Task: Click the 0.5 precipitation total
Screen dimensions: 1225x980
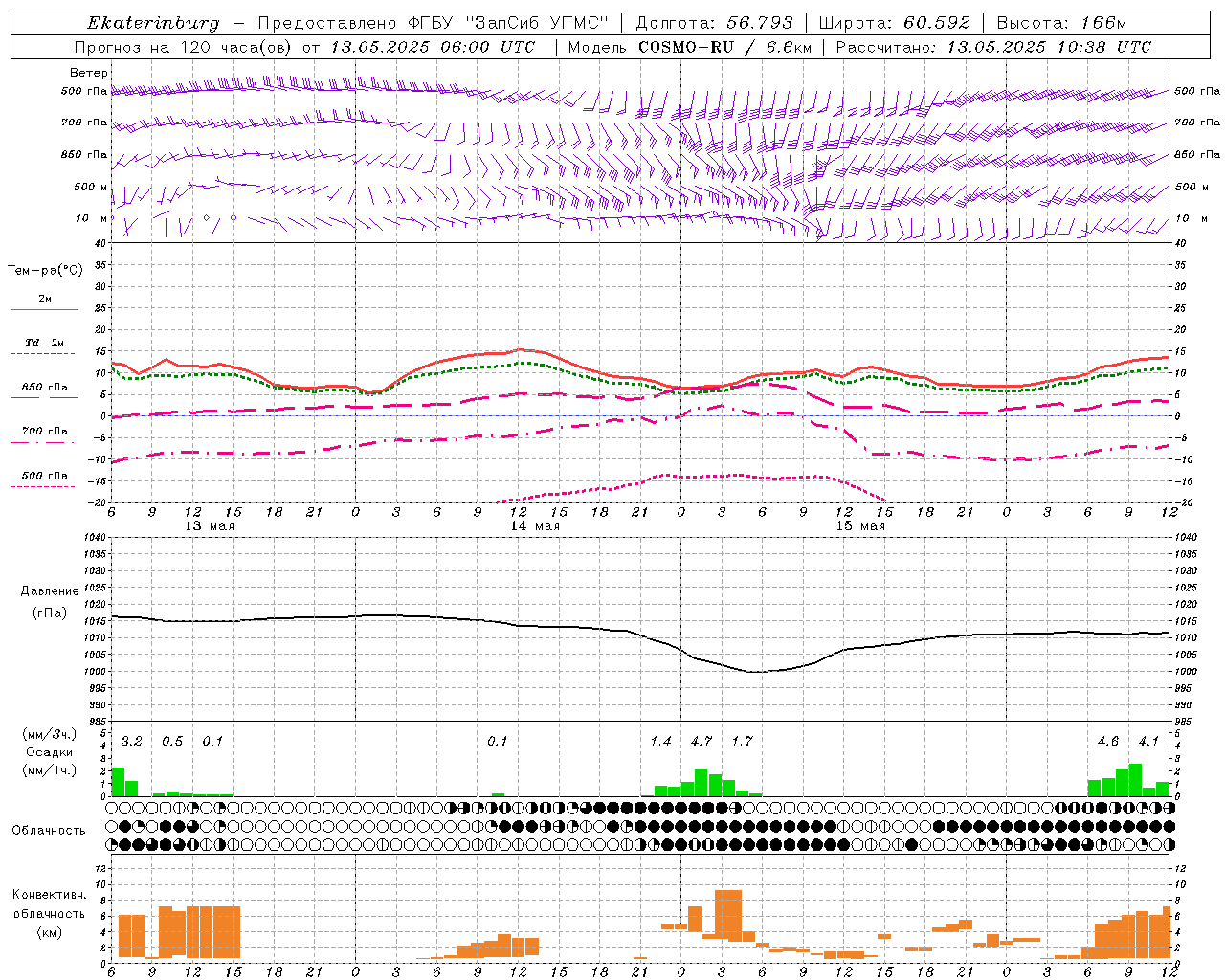Action: click(x=172, y=742)
